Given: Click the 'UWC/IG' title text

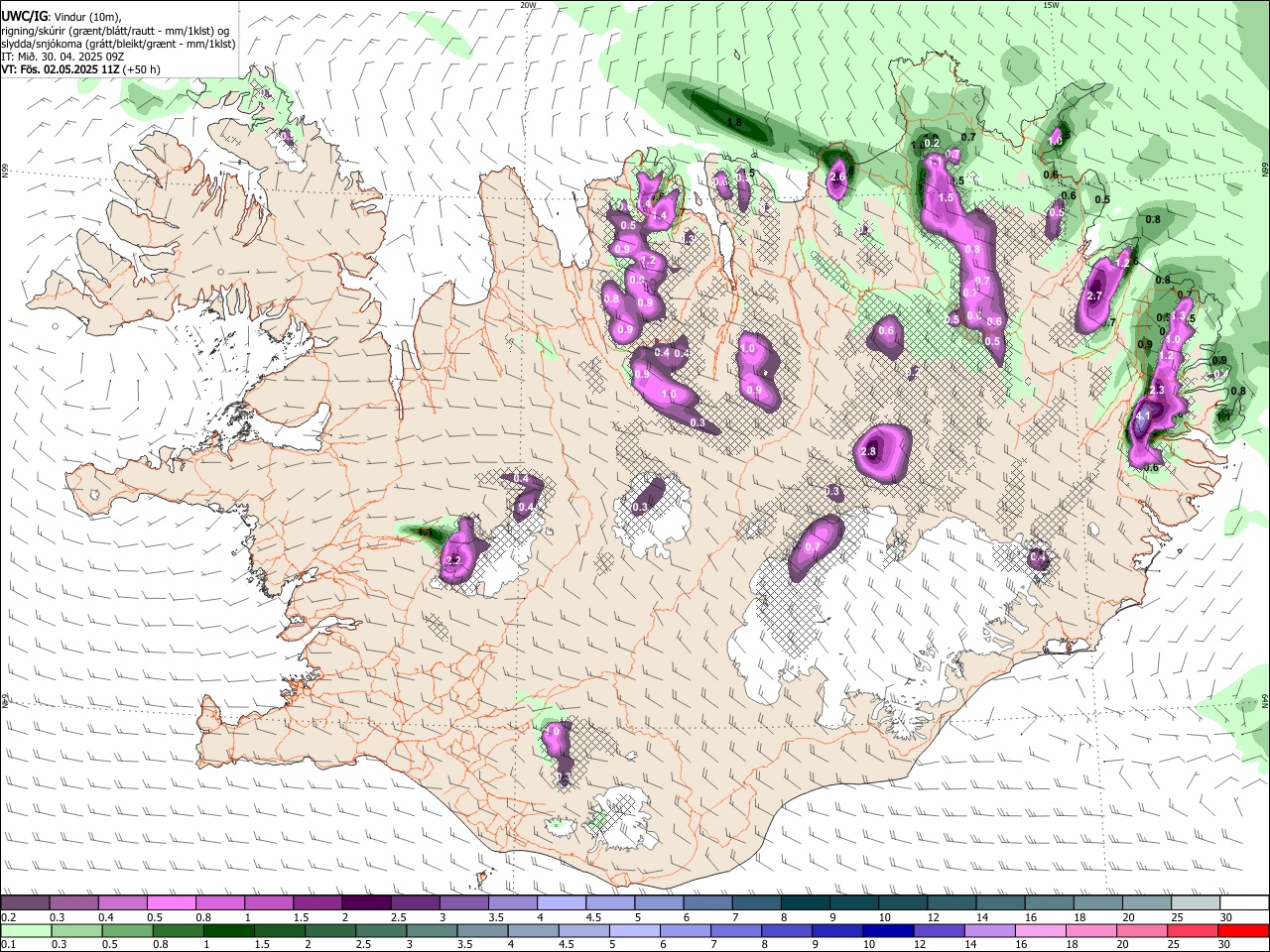Looking at the screenshot, I should point(24,15).
